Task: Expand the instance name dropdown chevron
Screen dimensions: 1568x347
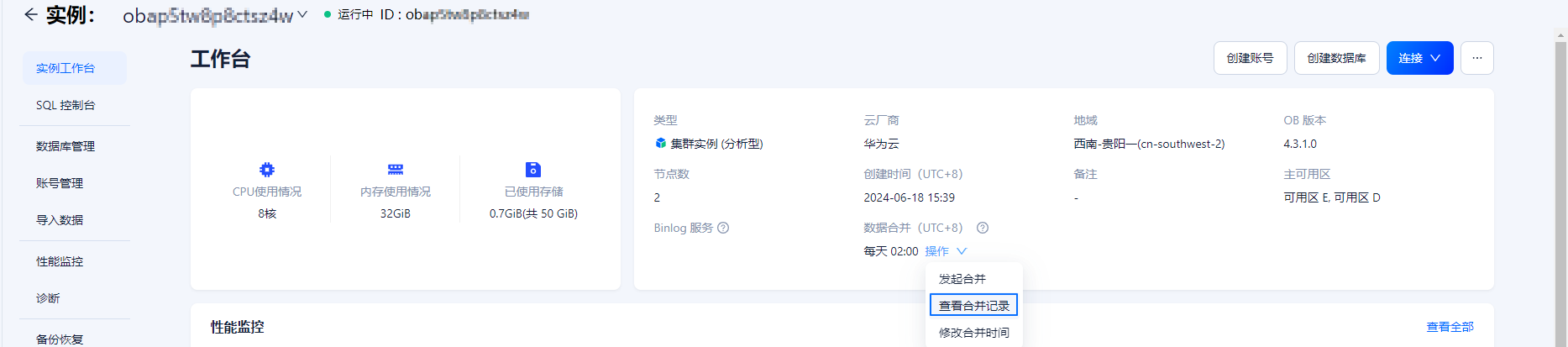Action: tap(302, 15)
